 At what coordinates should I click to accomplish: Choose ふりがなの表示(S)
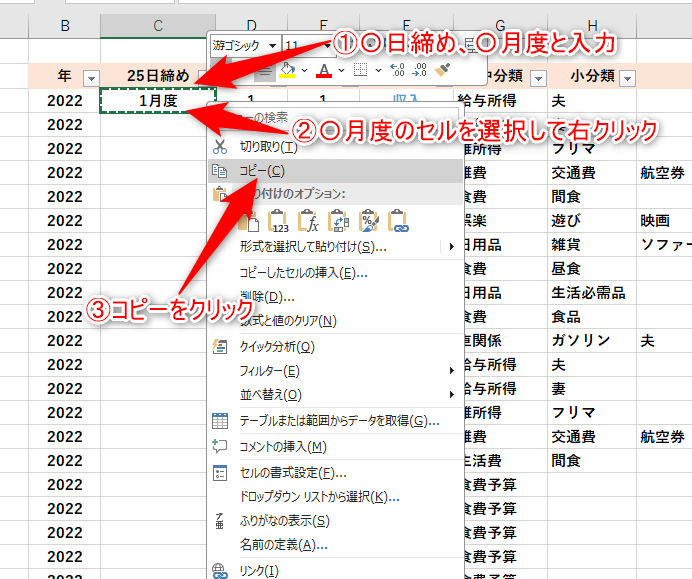coord(335,521)
